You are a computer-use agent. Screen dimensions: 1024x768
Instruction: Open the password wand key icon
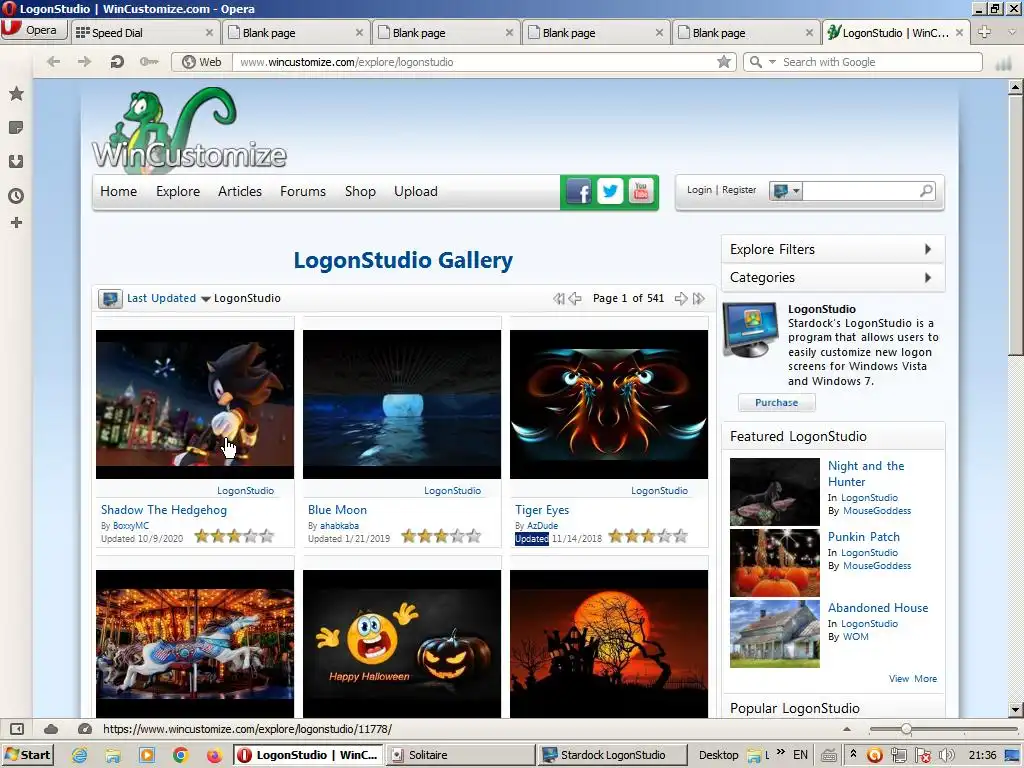tap(149, 62)
